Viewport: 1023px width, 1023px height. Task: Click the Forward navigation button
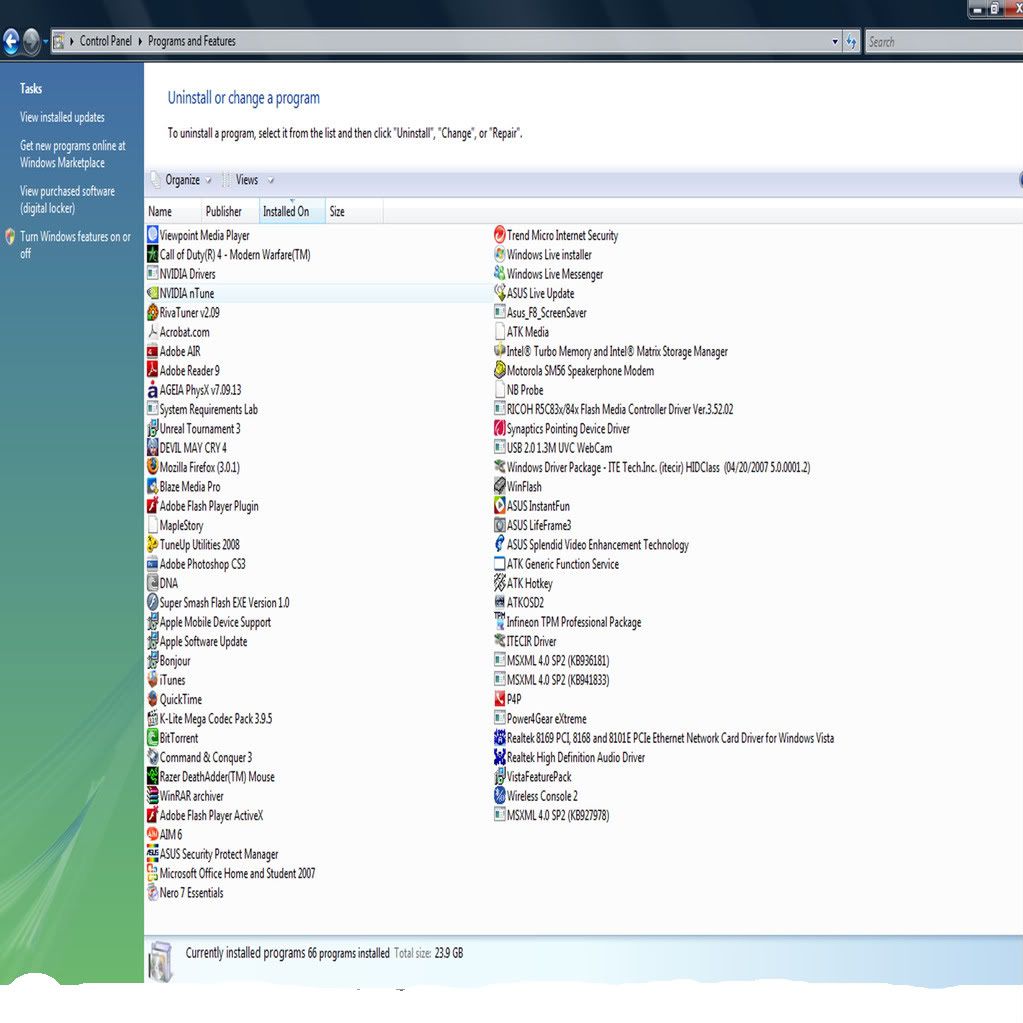point(31,42)
